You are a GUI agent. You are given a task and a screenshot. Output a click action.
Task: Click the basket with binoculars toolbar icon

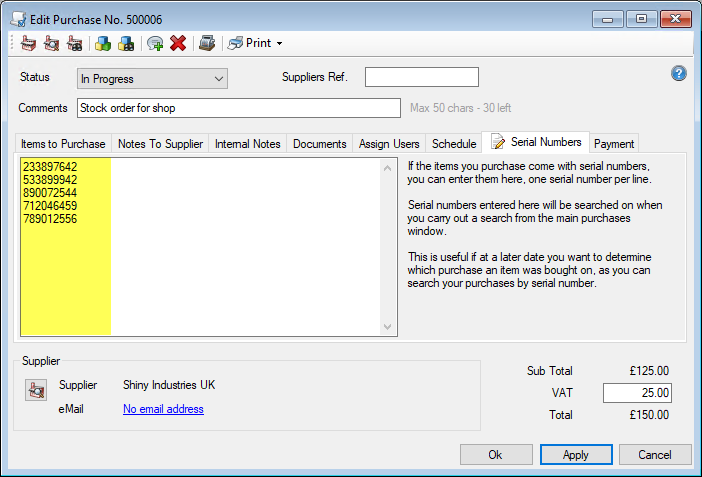pyautogui.click(x=74, y=43)
